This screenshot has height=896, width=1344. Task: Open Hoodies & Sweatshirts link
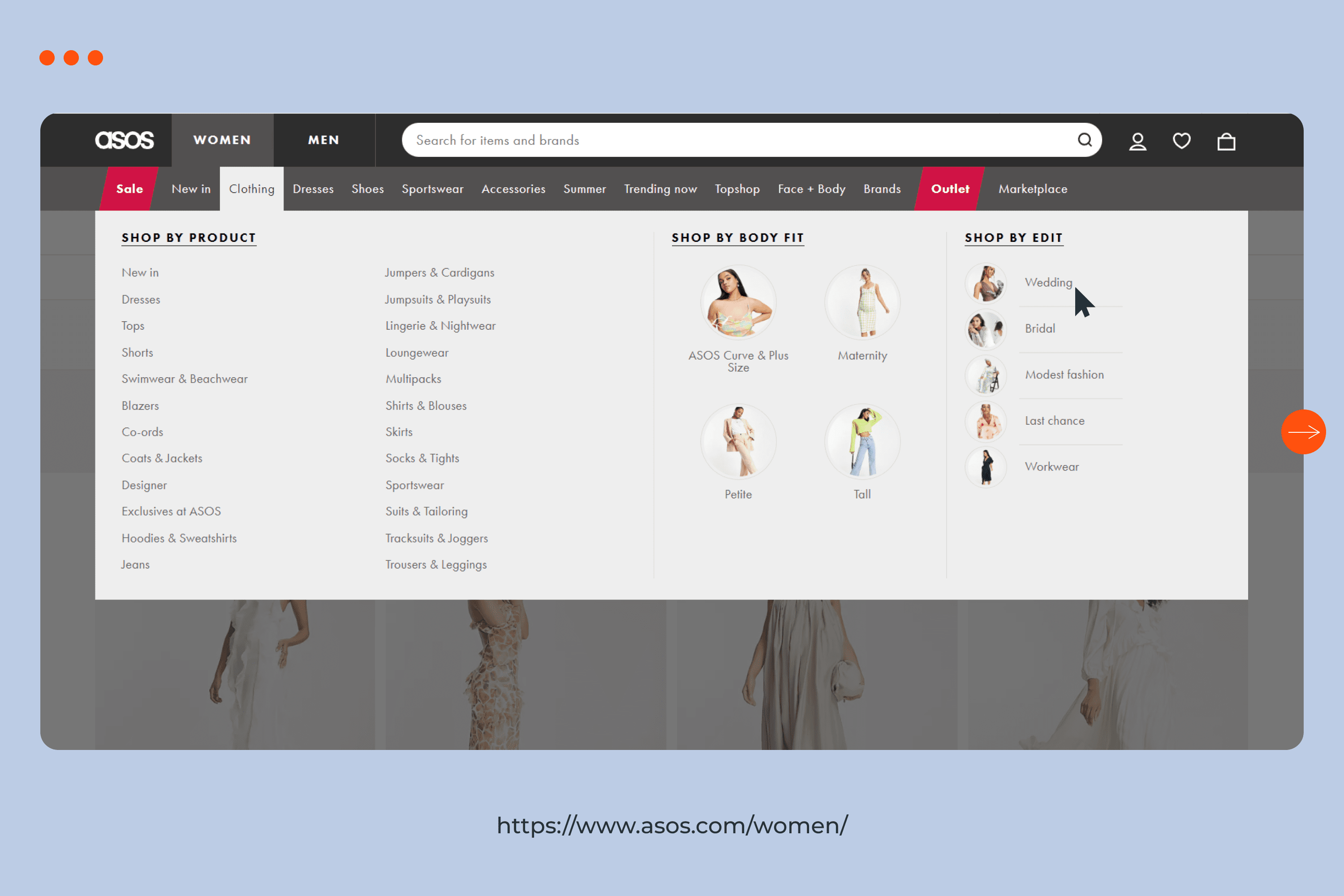(x=179, y=538)
